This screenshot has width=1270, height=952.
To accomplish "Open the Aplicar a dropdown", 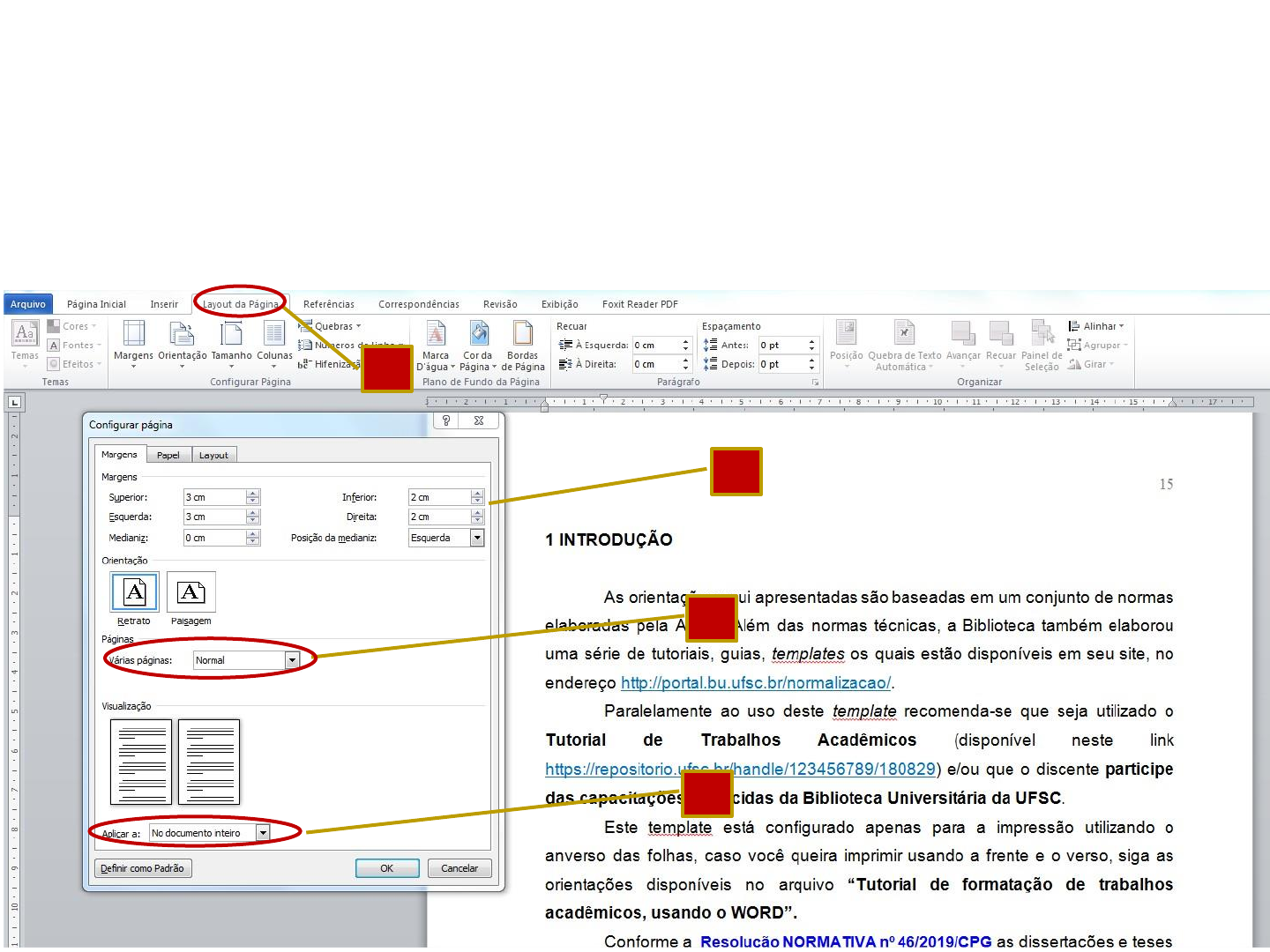I will click(x=263, y=833).
